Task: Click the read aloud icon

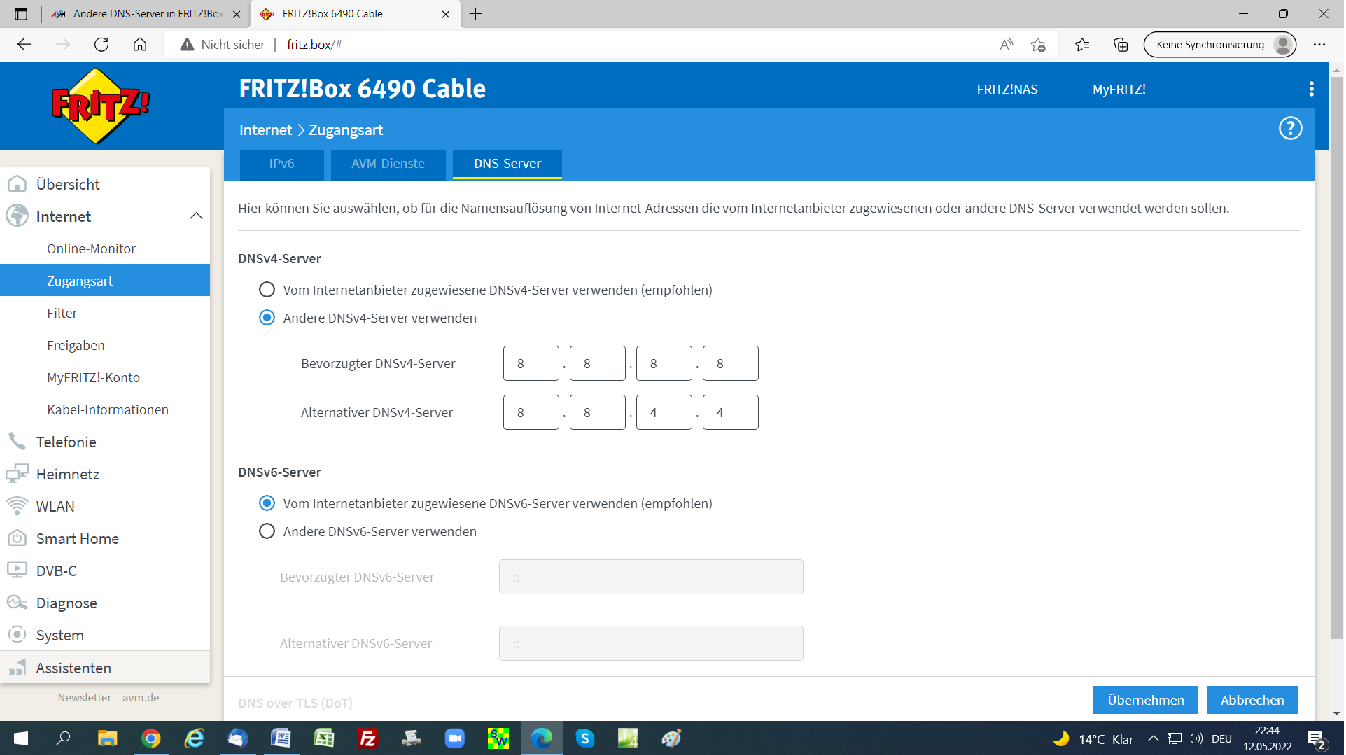Action: click(x=1007, y=44)
